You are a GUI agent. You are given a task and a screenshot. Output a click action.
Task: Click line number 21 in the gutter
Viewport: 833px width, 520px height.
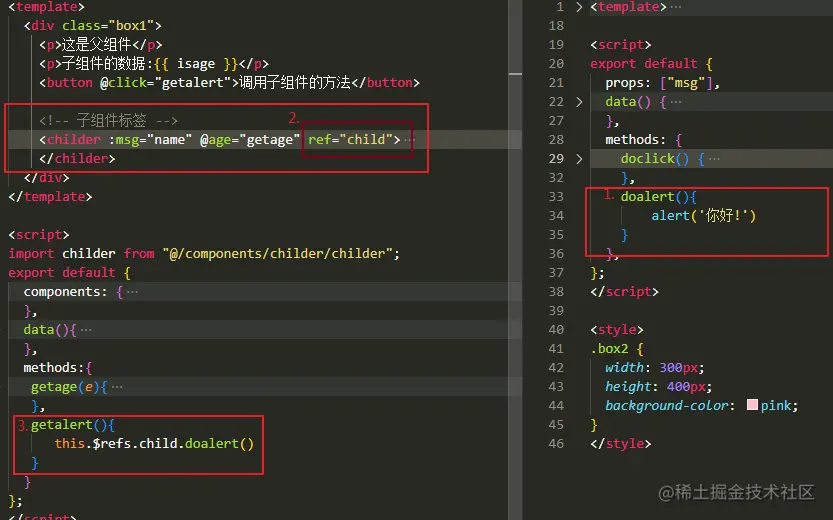[556, 83]
